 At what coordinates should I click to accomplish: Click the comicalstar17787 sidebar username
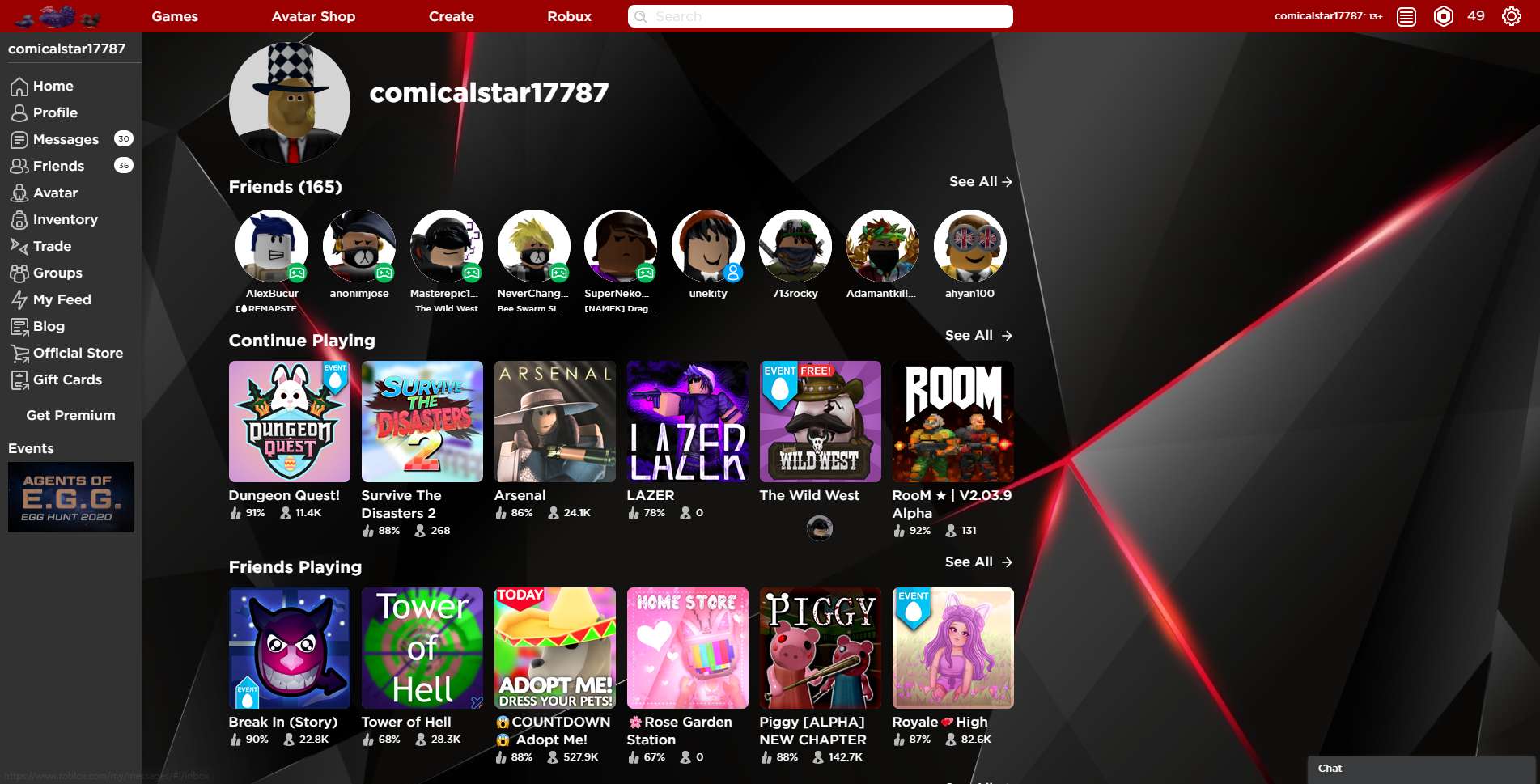[x=67, y=49]
